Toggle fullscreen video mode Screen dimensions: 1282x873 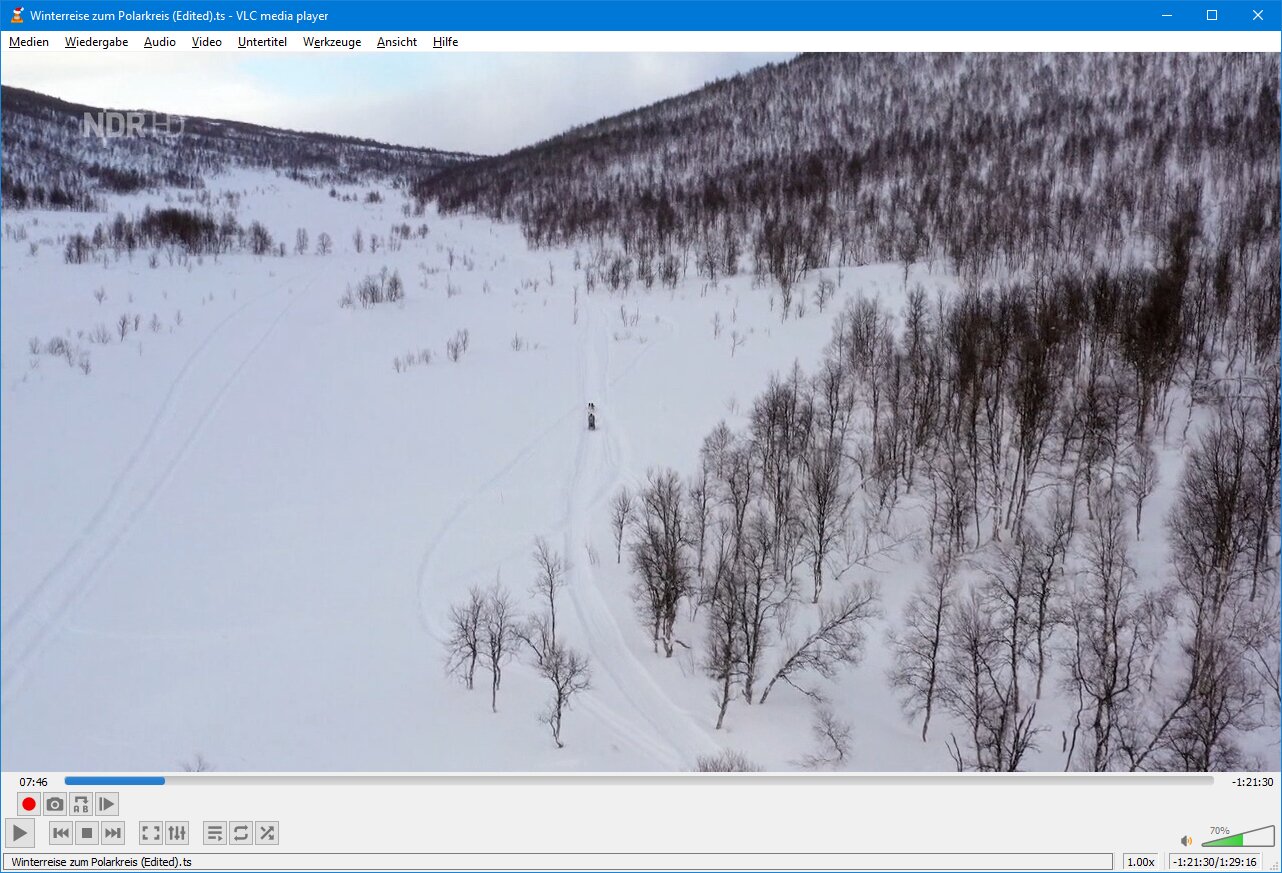[150, 833]
